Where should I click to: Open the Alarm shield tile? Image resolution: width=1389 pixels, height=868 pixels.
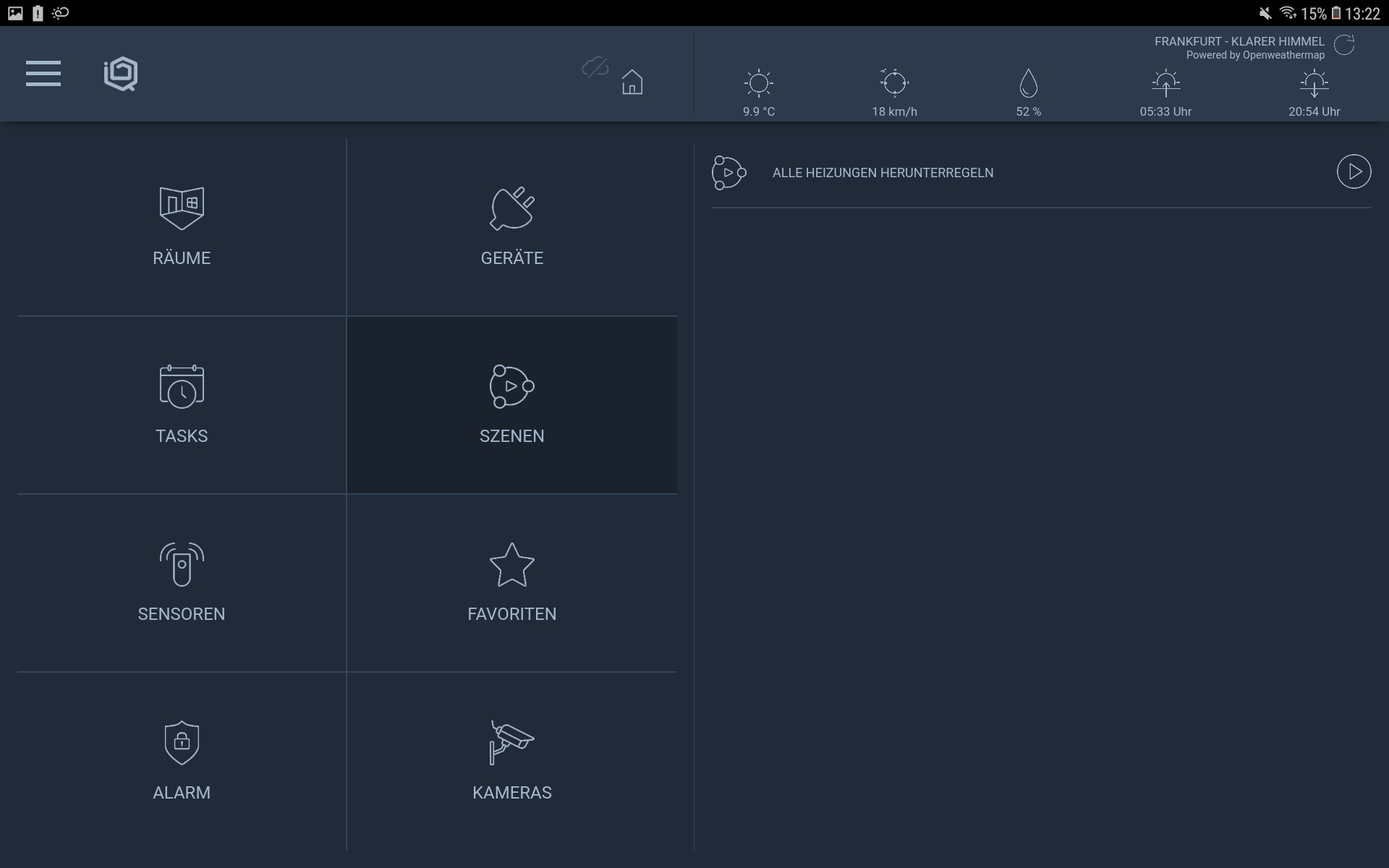pyautogui.click(x=182, y=761)
